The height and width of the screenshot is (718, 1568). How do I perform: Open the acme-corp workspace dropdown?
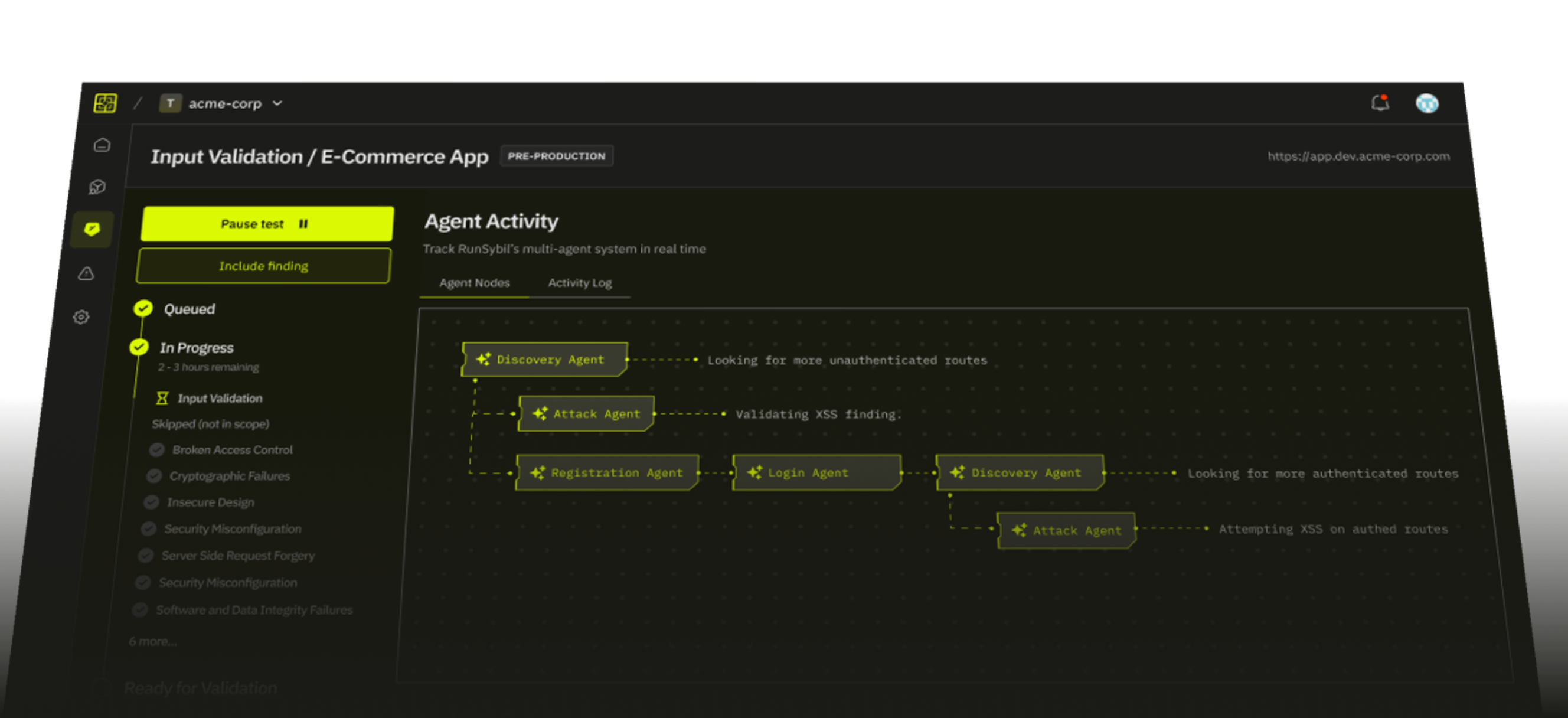[x=223, y=103]
